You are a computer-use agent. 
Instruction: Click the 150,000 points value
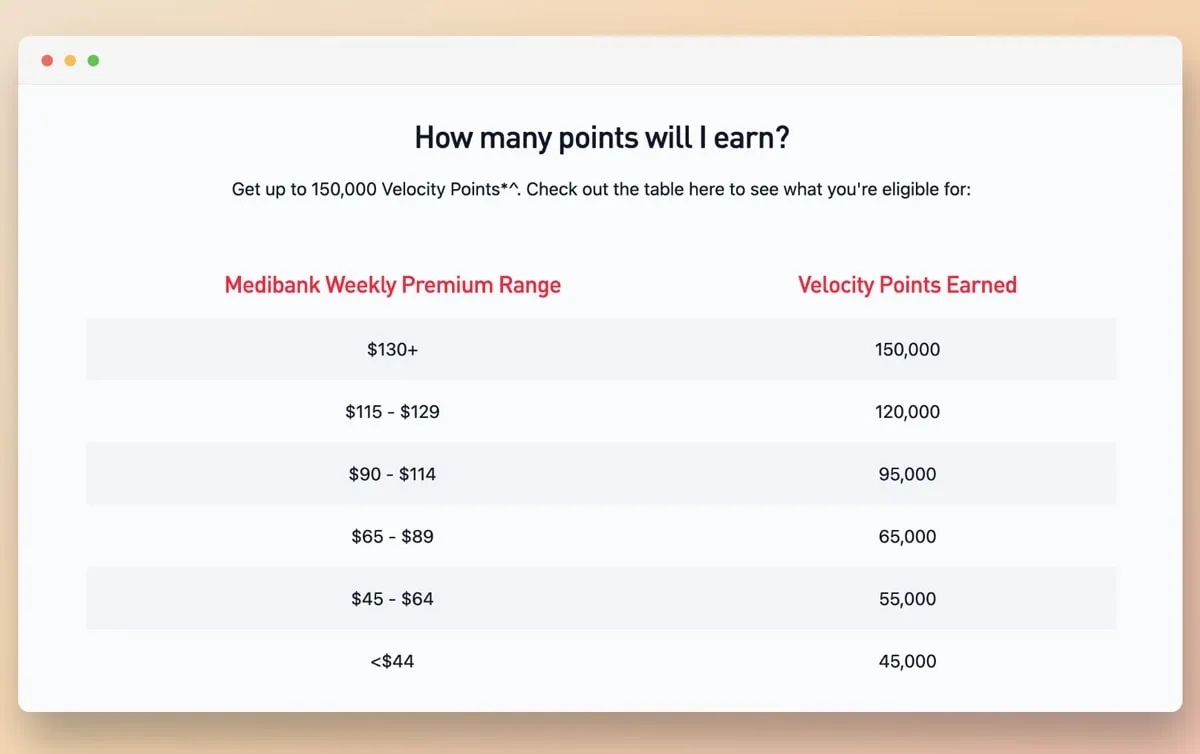coord(908,350)
